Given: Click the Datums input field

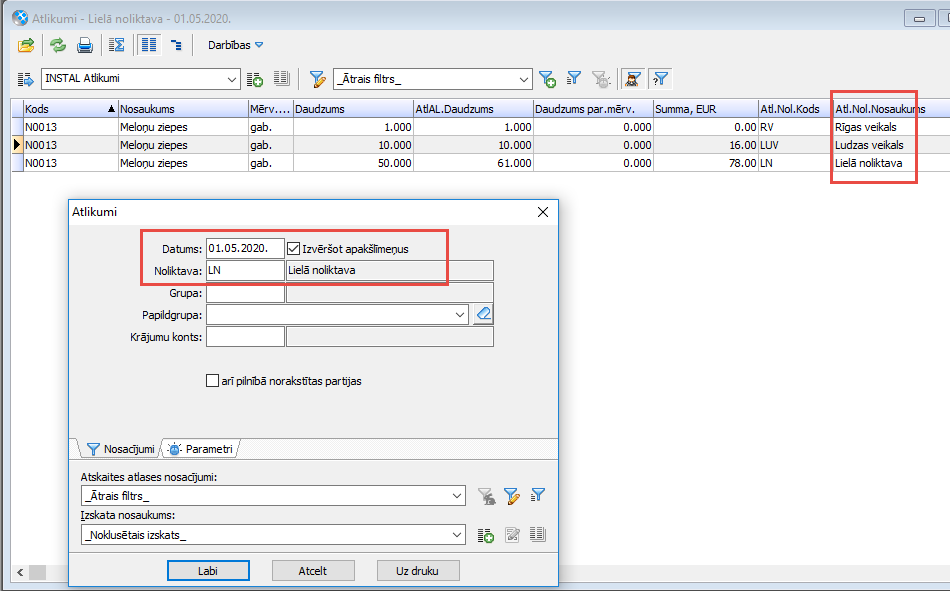Looking at the screenshot, I should pyautogui.click(x=244, y=248).
